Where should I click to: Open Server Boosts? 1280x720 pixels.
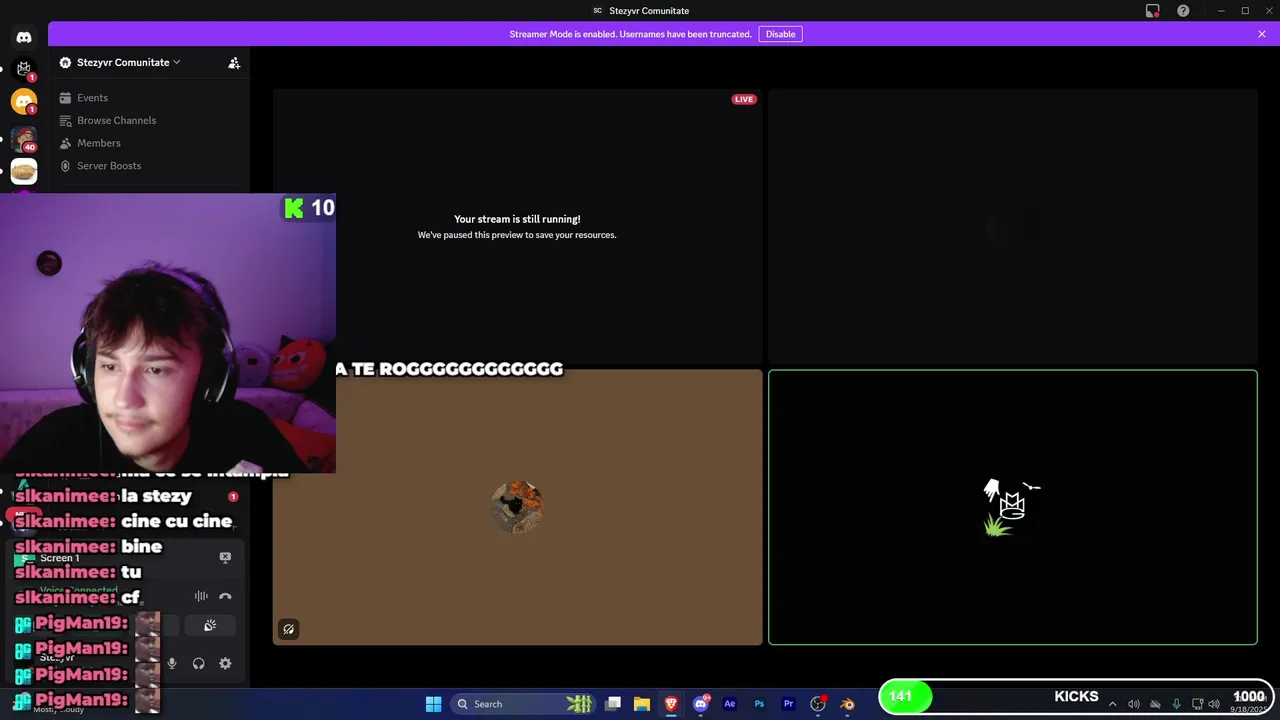click(109, 166)
